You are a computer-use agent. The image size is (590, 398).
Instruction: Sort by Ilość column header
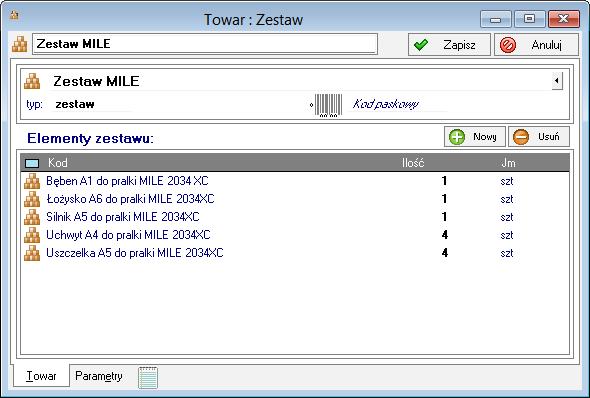coord(413,163)
